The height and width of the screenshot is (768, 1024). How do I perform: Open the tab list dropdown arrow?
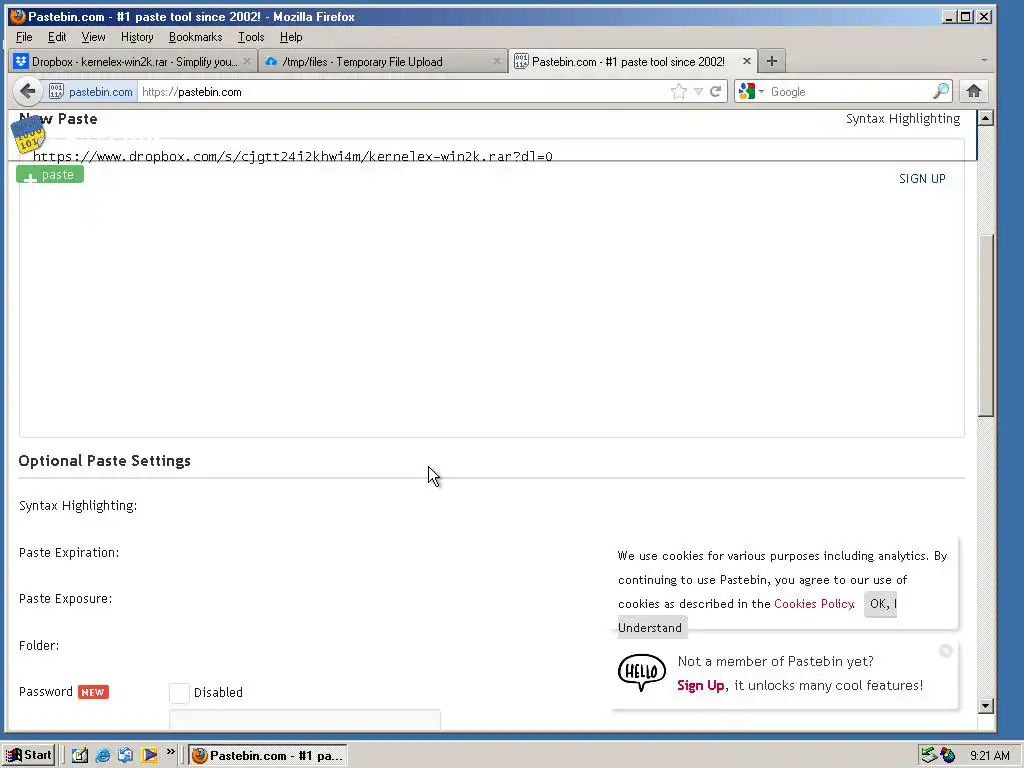(x=984, y=60)
